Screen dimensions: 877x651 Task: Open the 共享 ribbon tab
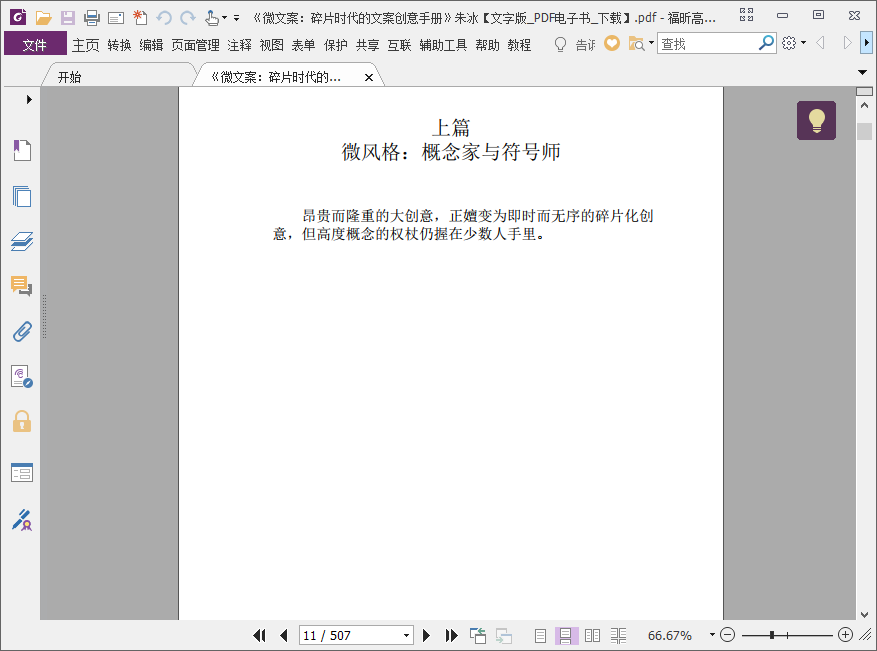click(x=367, y=45)
